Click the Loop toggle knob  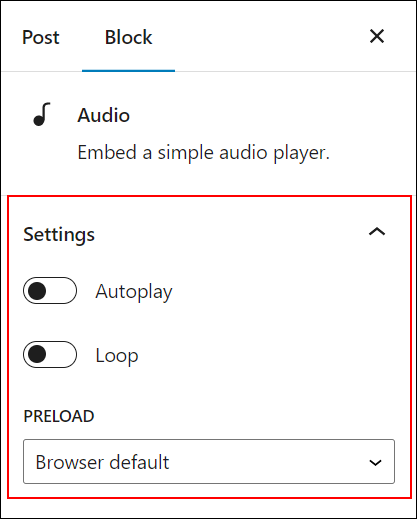click(x=37, y=354)
